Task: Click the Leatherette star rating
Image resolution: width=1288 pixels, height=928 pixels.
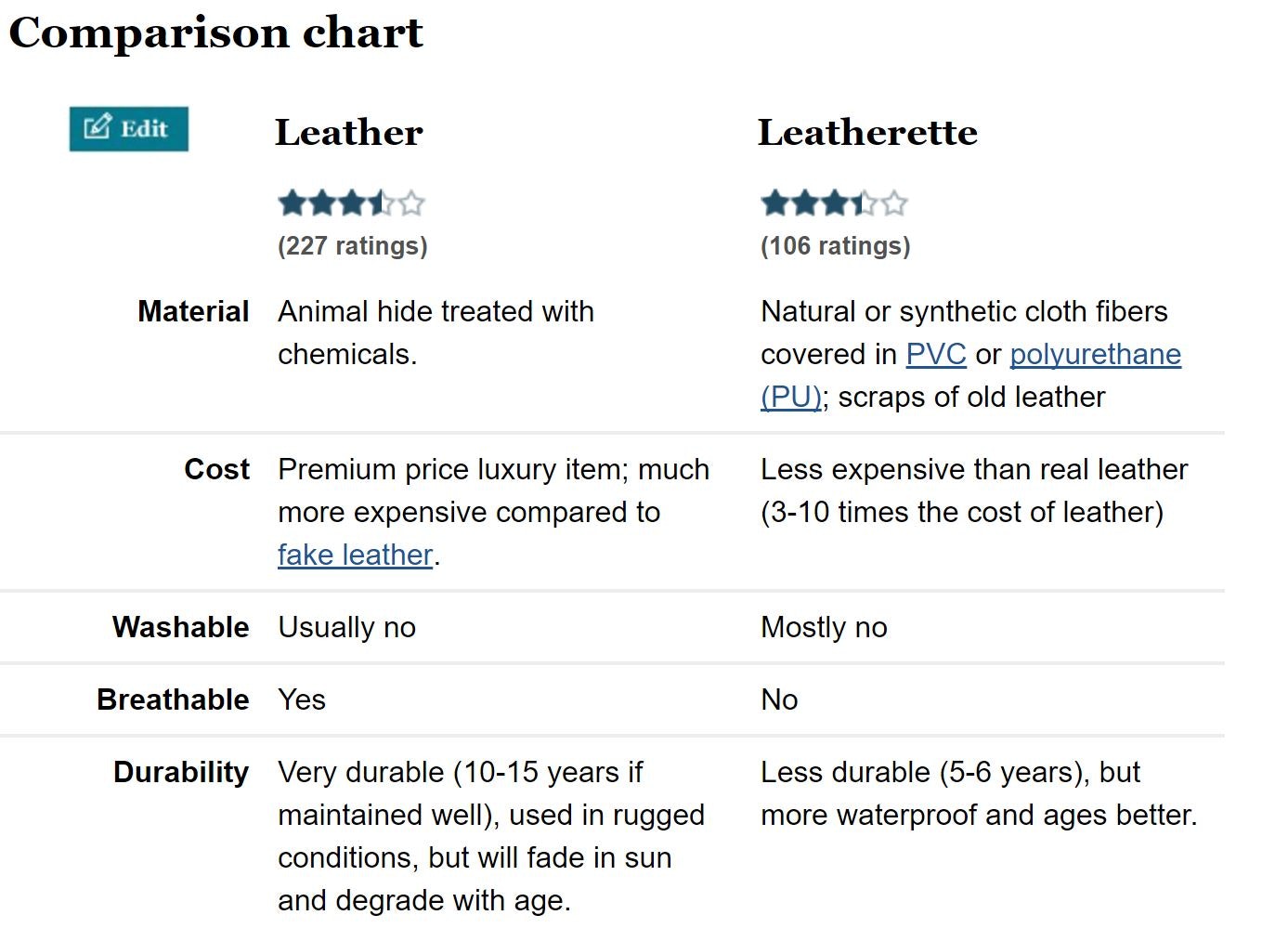Action: coord(833,203)
